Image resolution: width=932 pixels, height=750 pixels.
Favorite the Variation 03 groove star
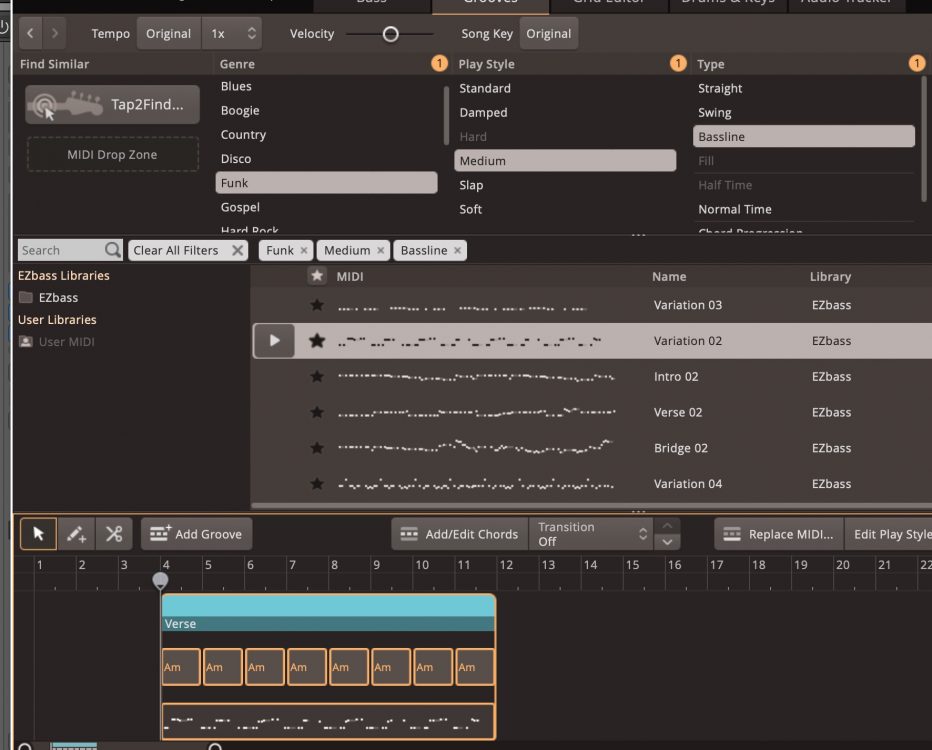pyautogui.click(x=317, y=305)
